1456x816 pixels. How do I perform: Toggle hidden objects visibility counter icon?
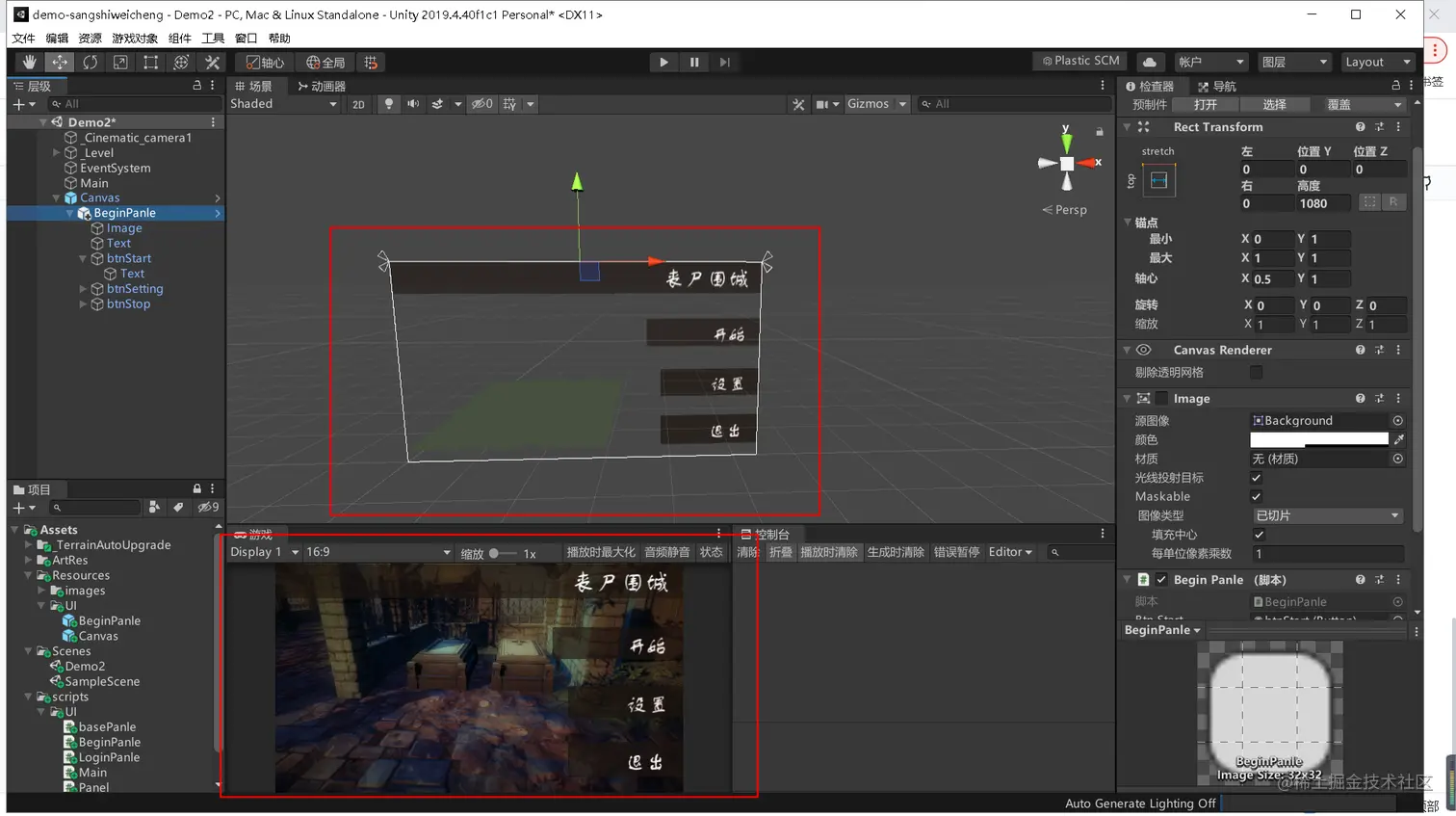pyautogui.click(x=481, y=104)
